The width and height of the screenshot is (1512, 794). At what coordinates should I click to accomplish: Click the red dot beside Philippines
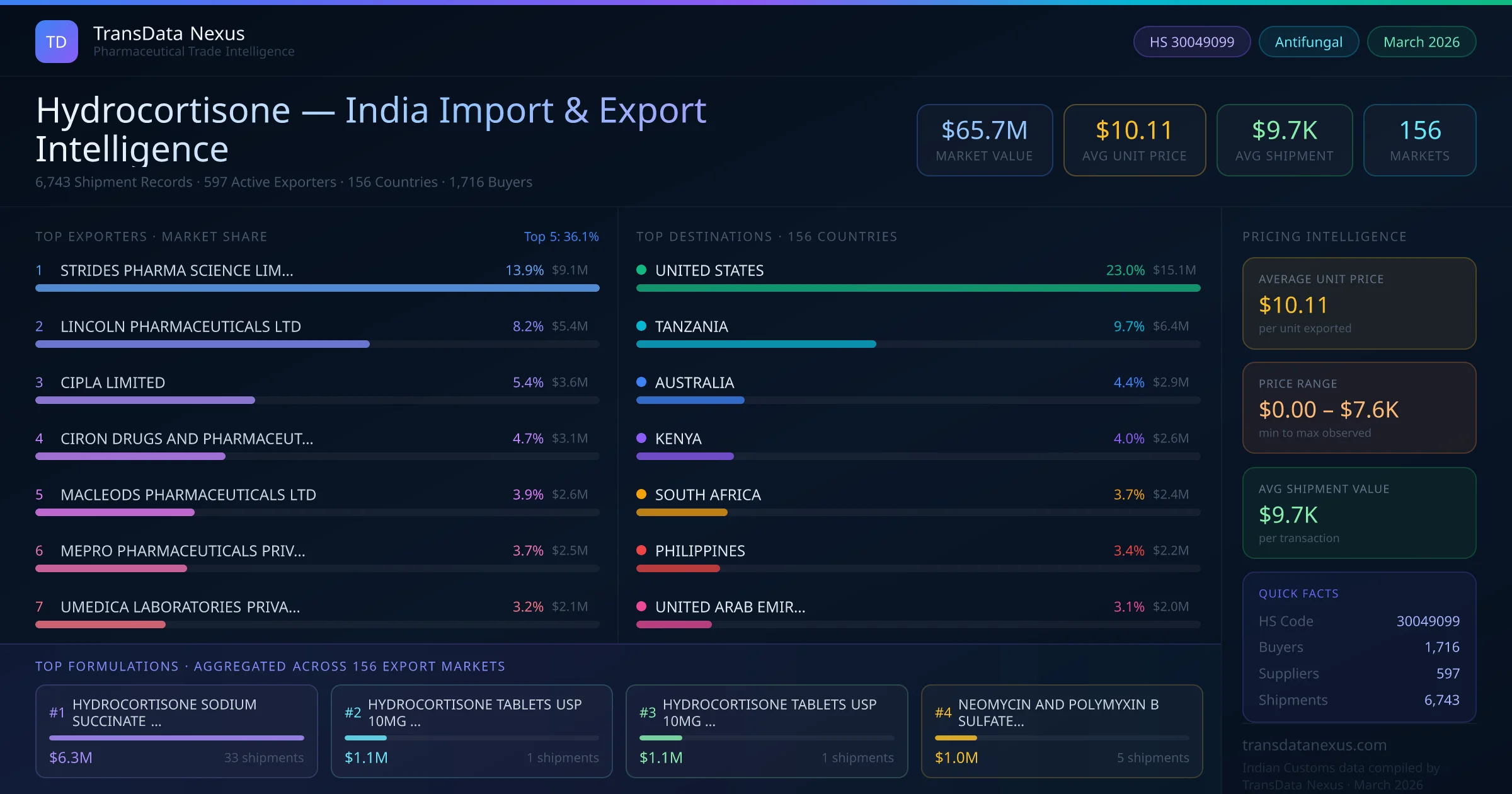[x=641, y=551]
